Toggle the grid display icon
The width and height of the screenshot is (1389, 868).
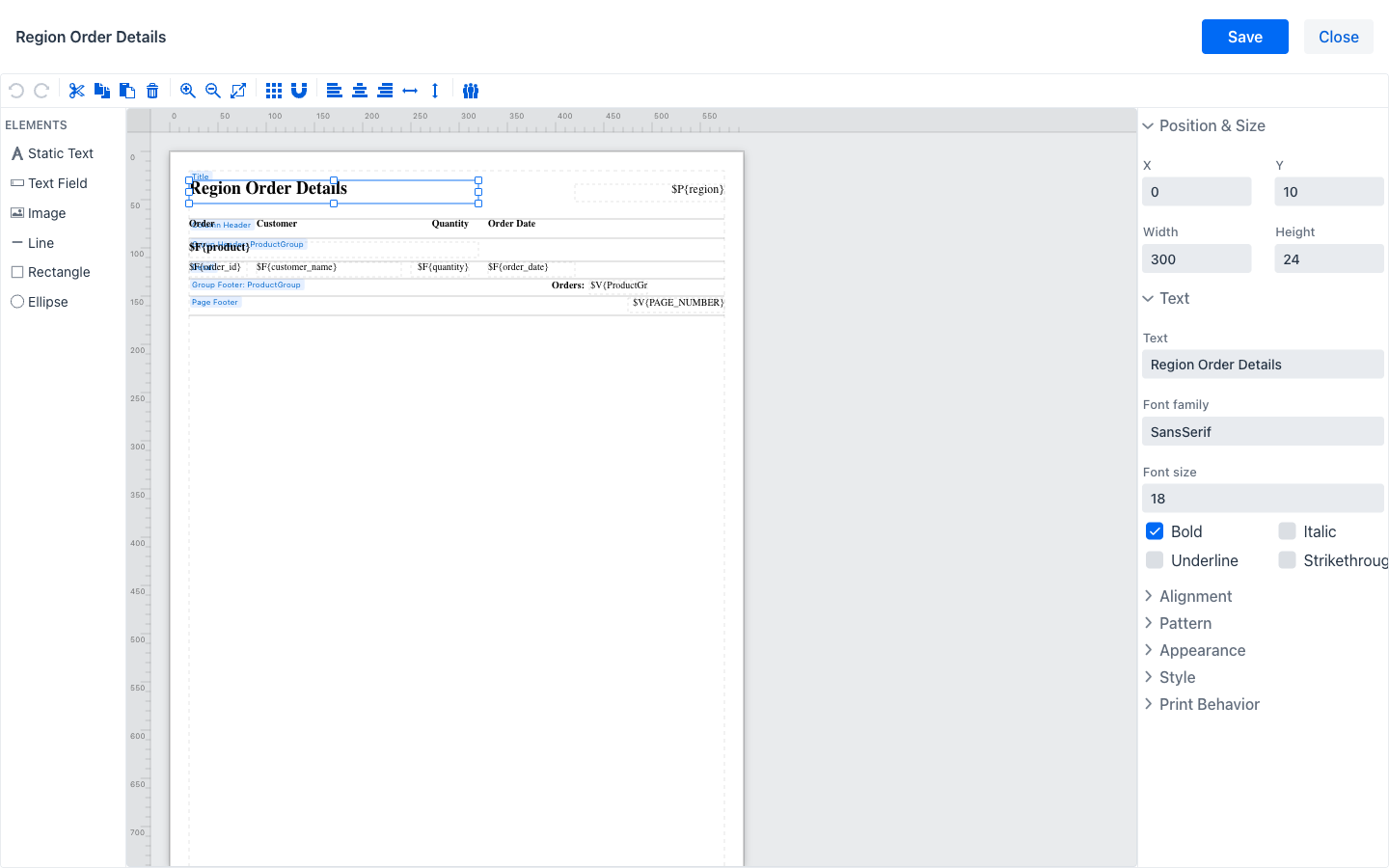274,91
